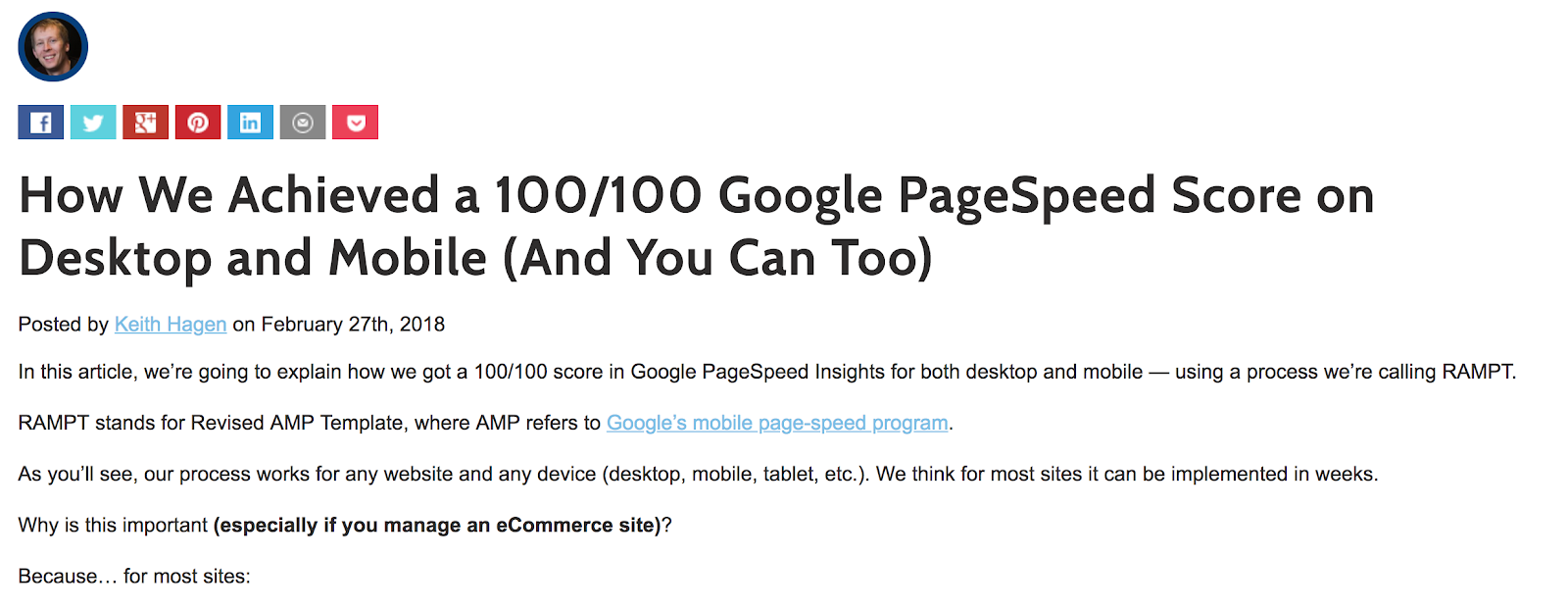Viewport: 1568px width, 610px height.
Task: Click the 'Because… for most sites:' line
Action: click(x=134, y=577)
